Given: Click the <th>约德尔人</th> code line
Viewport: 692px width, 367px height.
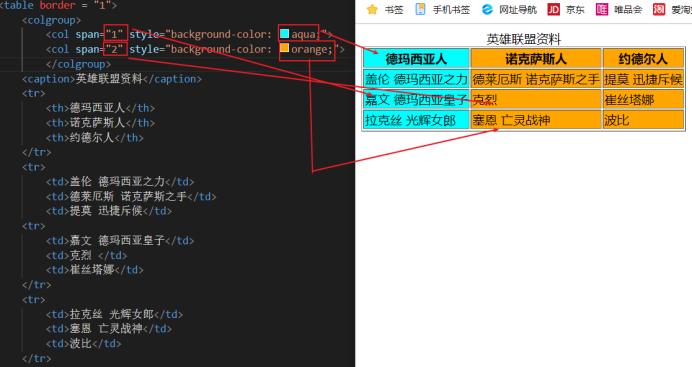Looking at the screenshot, I should click(94, 138).
